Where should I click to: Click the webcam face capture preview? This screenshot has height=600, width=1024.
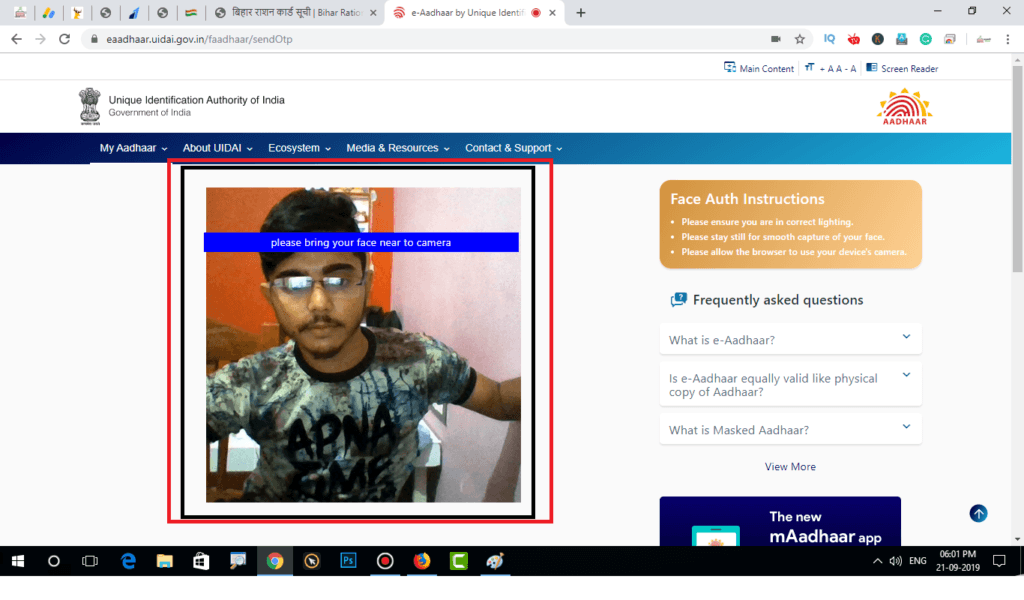[363, 345]
